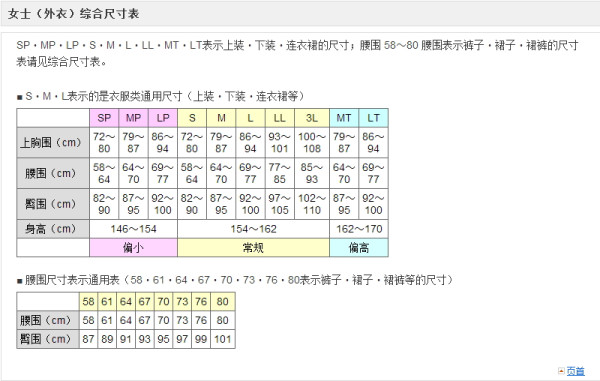The image size is (600, 381).
Task: Select the L size column header
Action: pyautogui.click(x=250, y=118)
